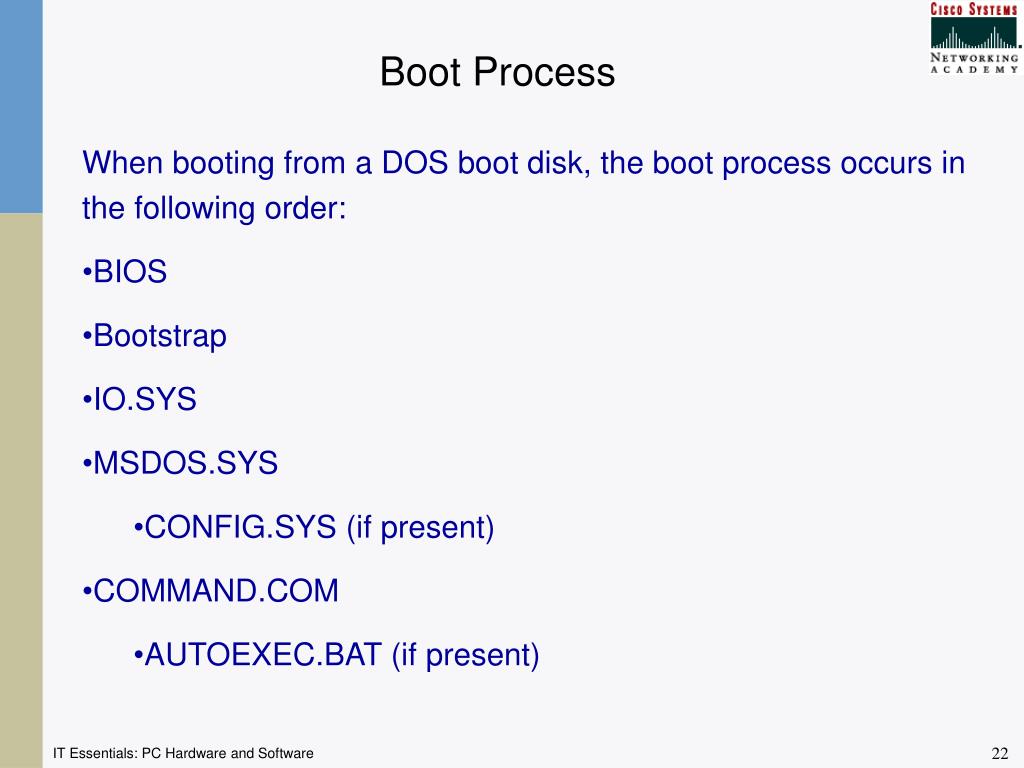Click the Cisco bridge graphic in logo

coord(974,34)
